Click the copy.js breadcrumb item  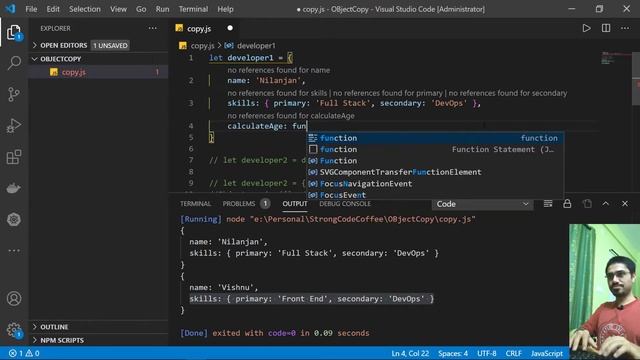pos(202,46)
